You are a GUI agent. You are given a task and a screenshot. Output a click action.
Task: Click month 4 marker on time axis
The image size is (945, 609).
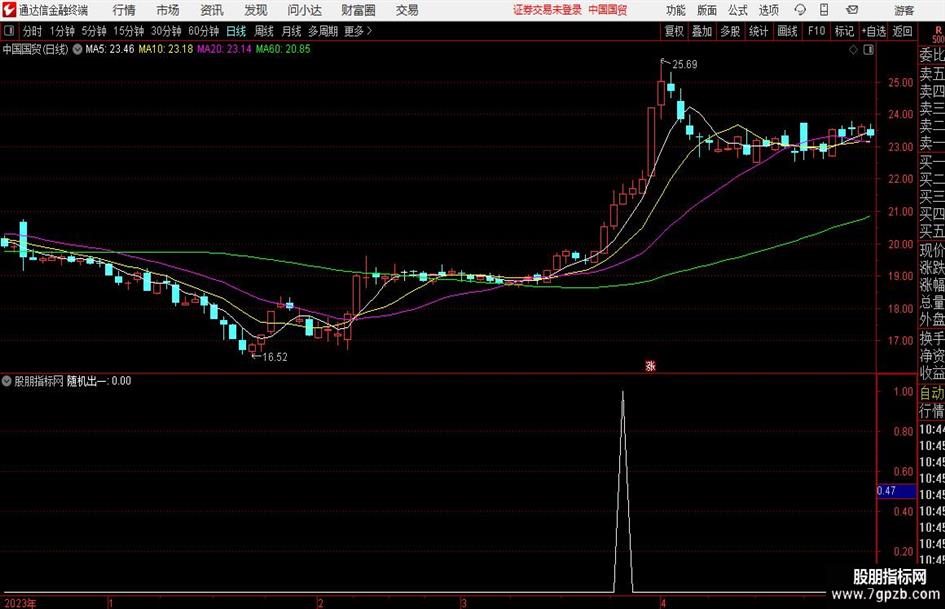click(663, 603)
